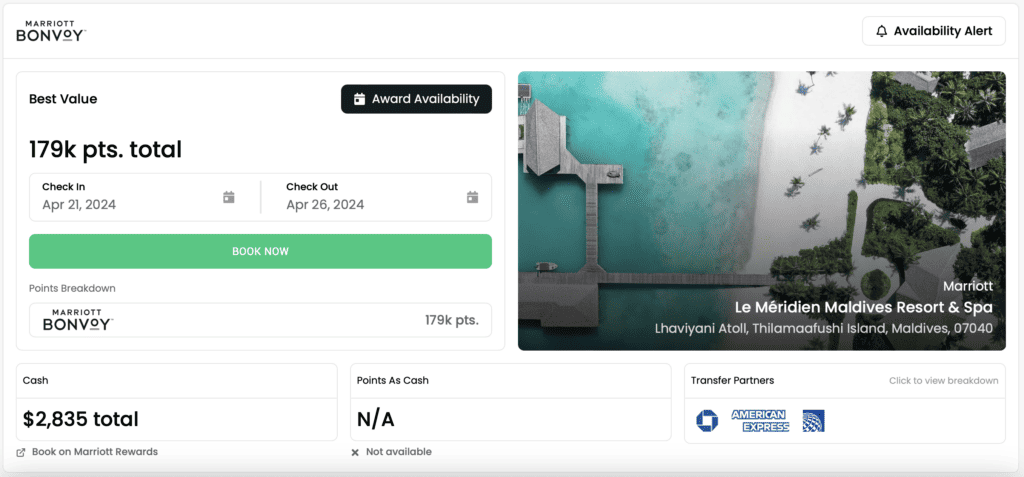The image size is (1024, 477).
Task: Click the 179k pts. breakdown value
Action: [451, 321]
